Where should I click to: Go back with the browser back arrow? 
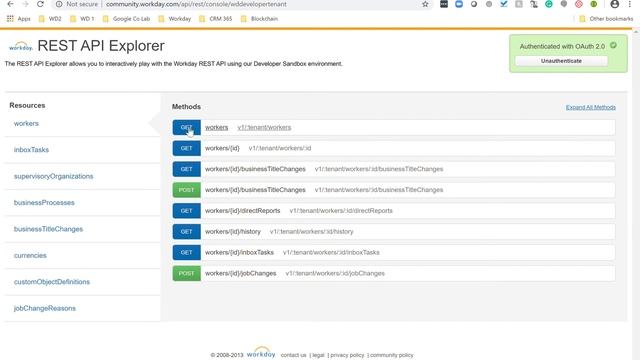[11, 4]
